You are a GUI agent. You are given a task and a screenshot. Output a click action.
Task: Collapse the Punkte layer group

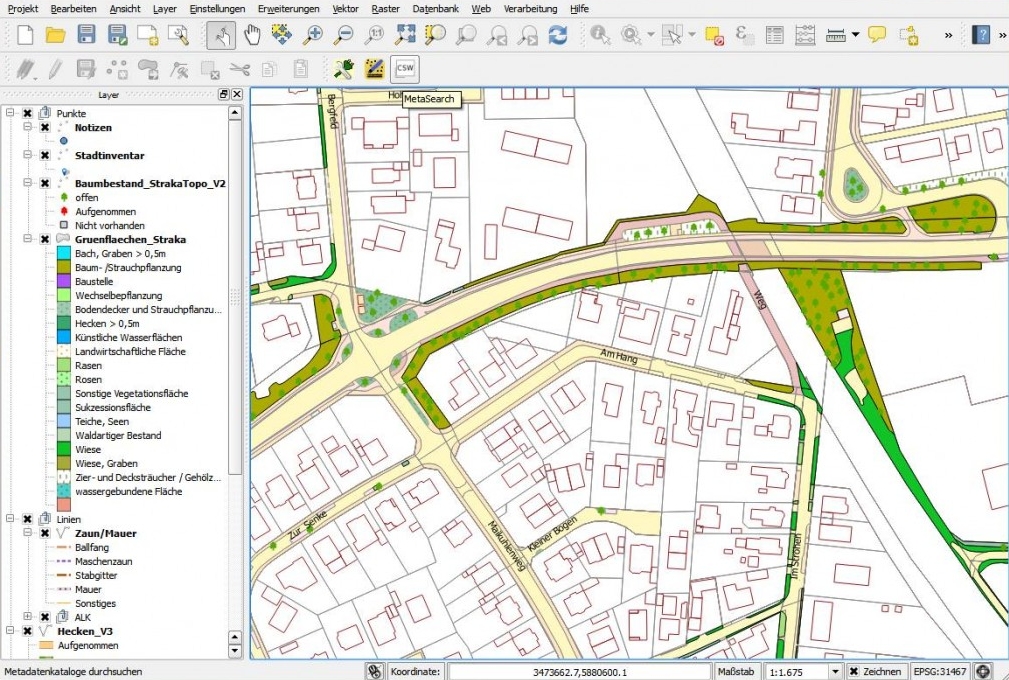coord(11,114)
